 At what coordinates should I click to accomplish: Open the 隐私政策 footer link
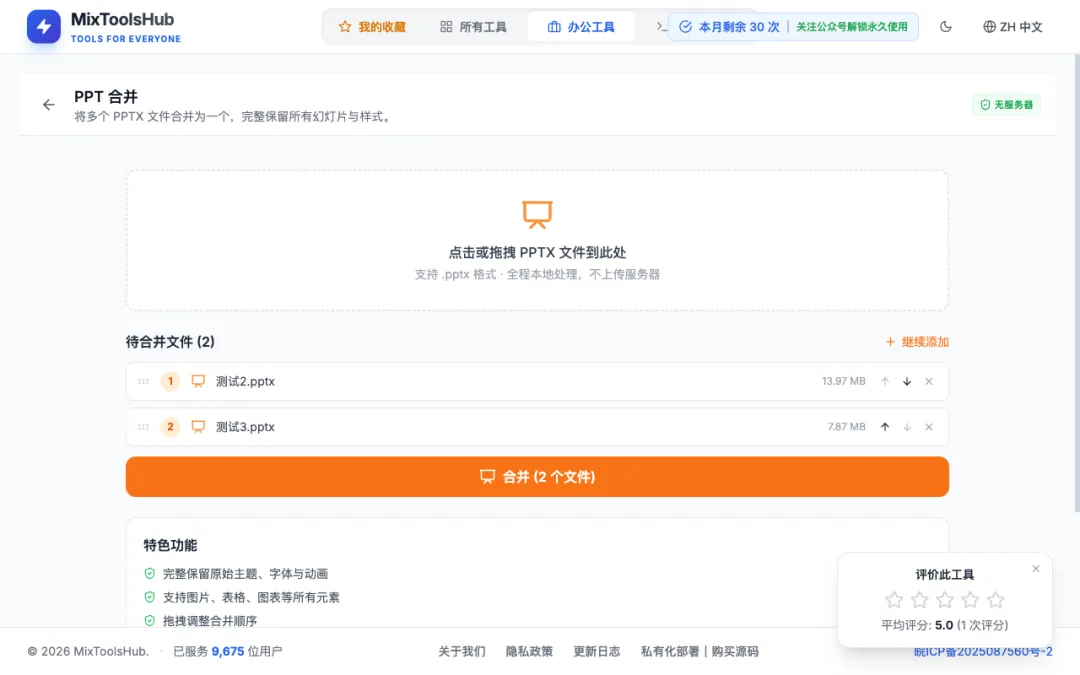pyautogui.click(x=529, y=652)
